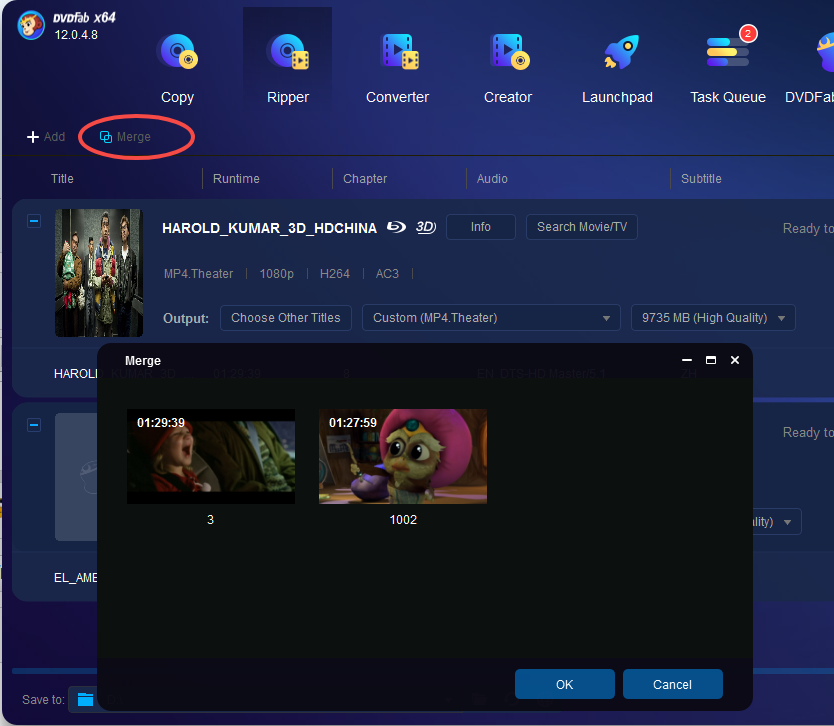Click the Merge toolbar button

pyautogui.click(x=126, y=137)
